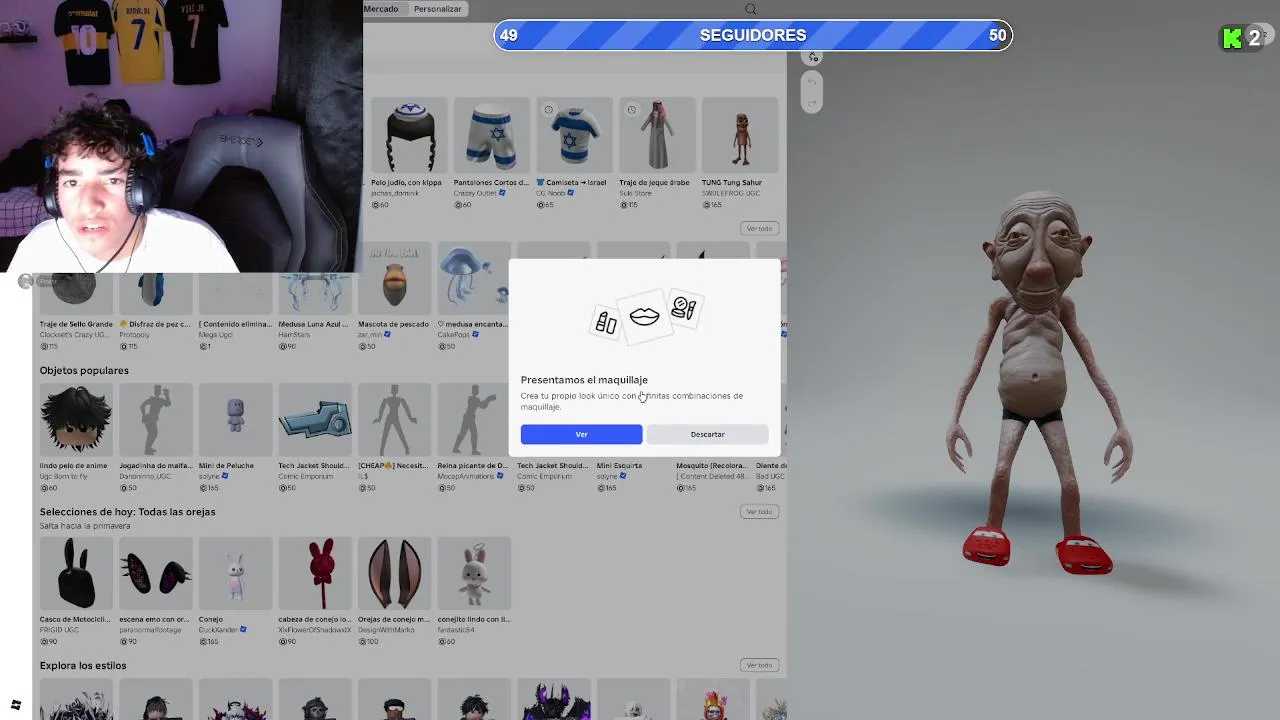
Task: Click Mini Esqueleta item title
Action: coord(619,465)
